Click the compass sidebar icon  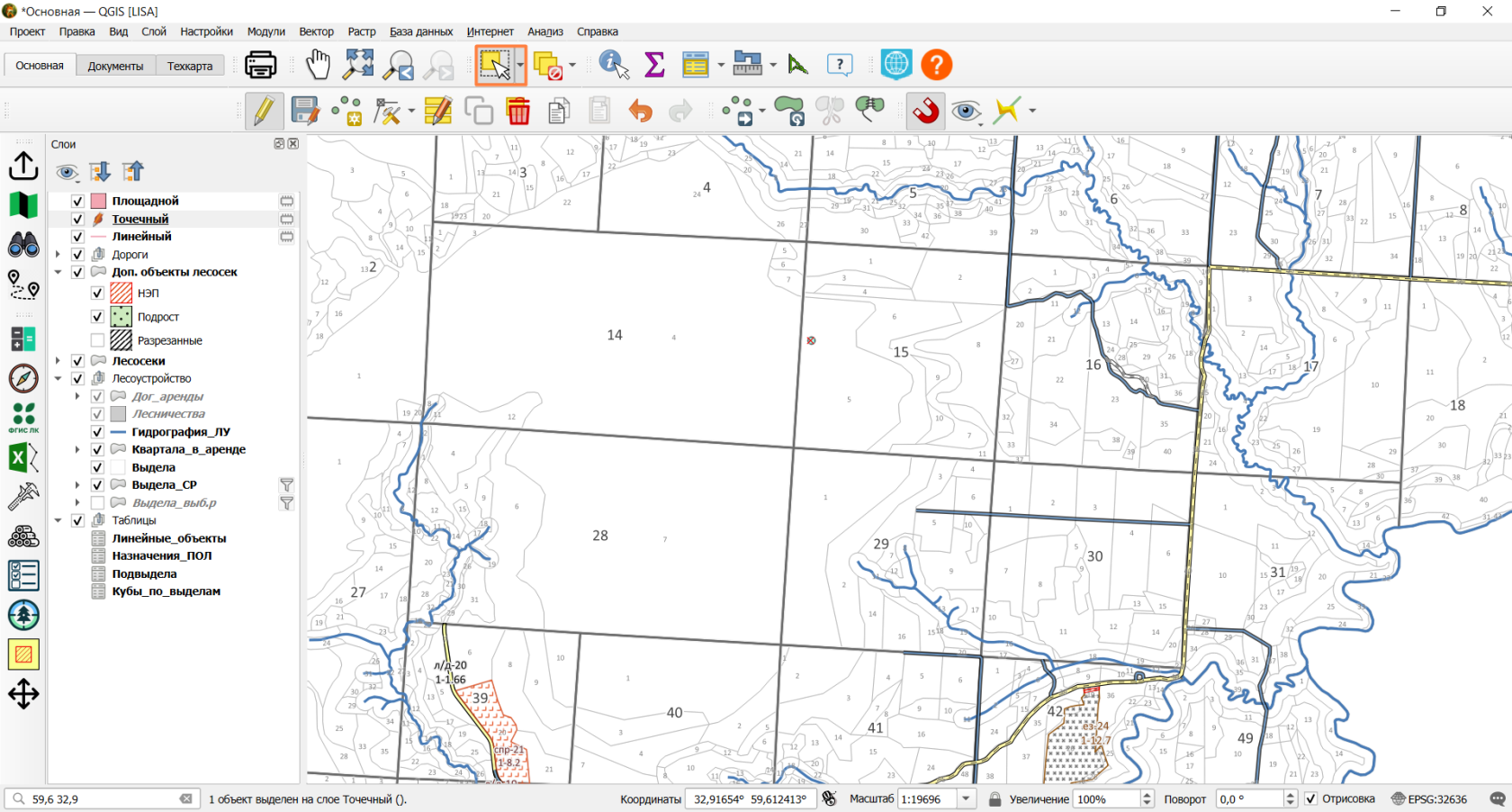tap(23, 378)
